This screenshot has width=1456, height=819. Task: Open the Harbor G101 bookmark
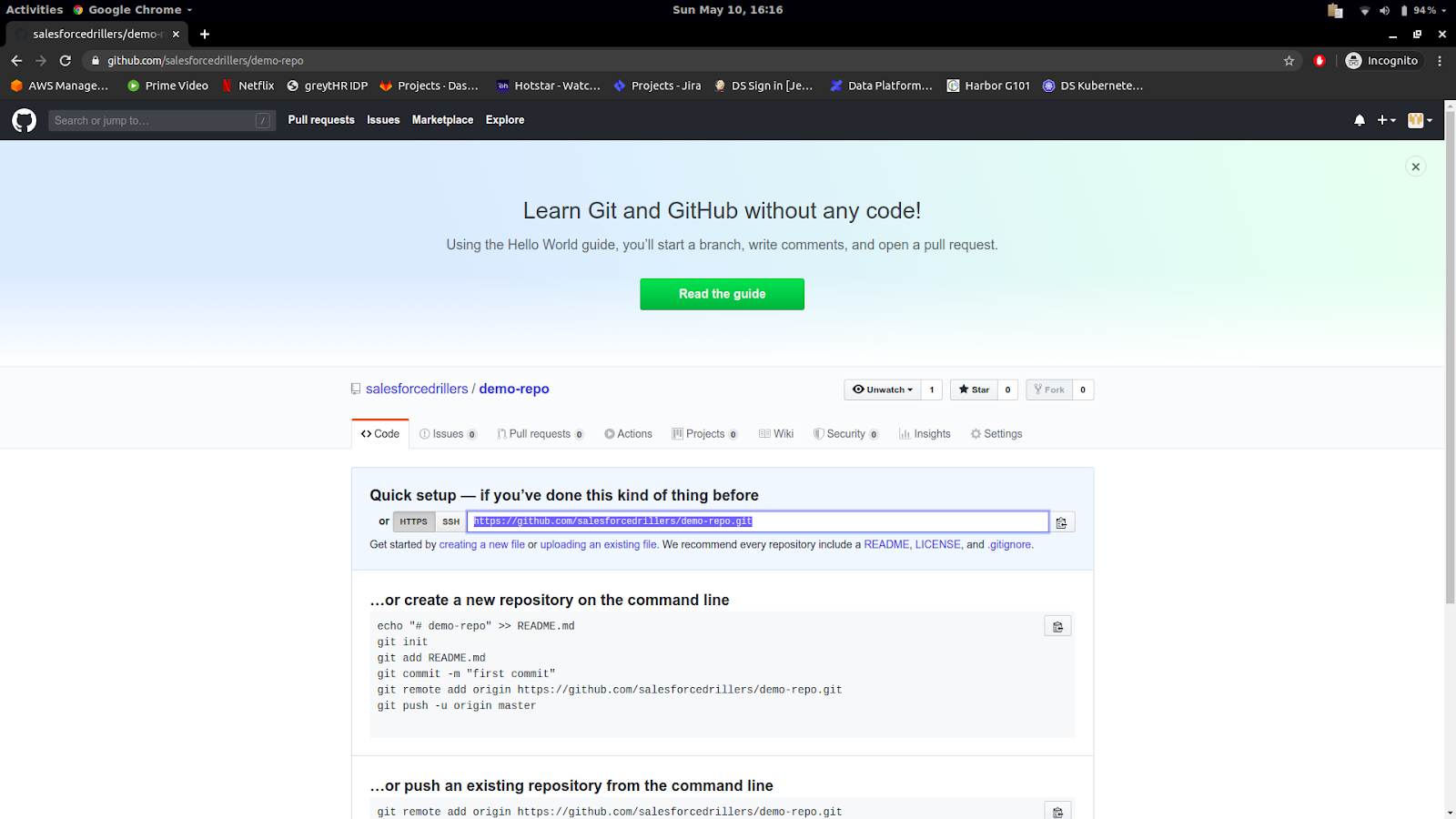[x=989, y=86]
